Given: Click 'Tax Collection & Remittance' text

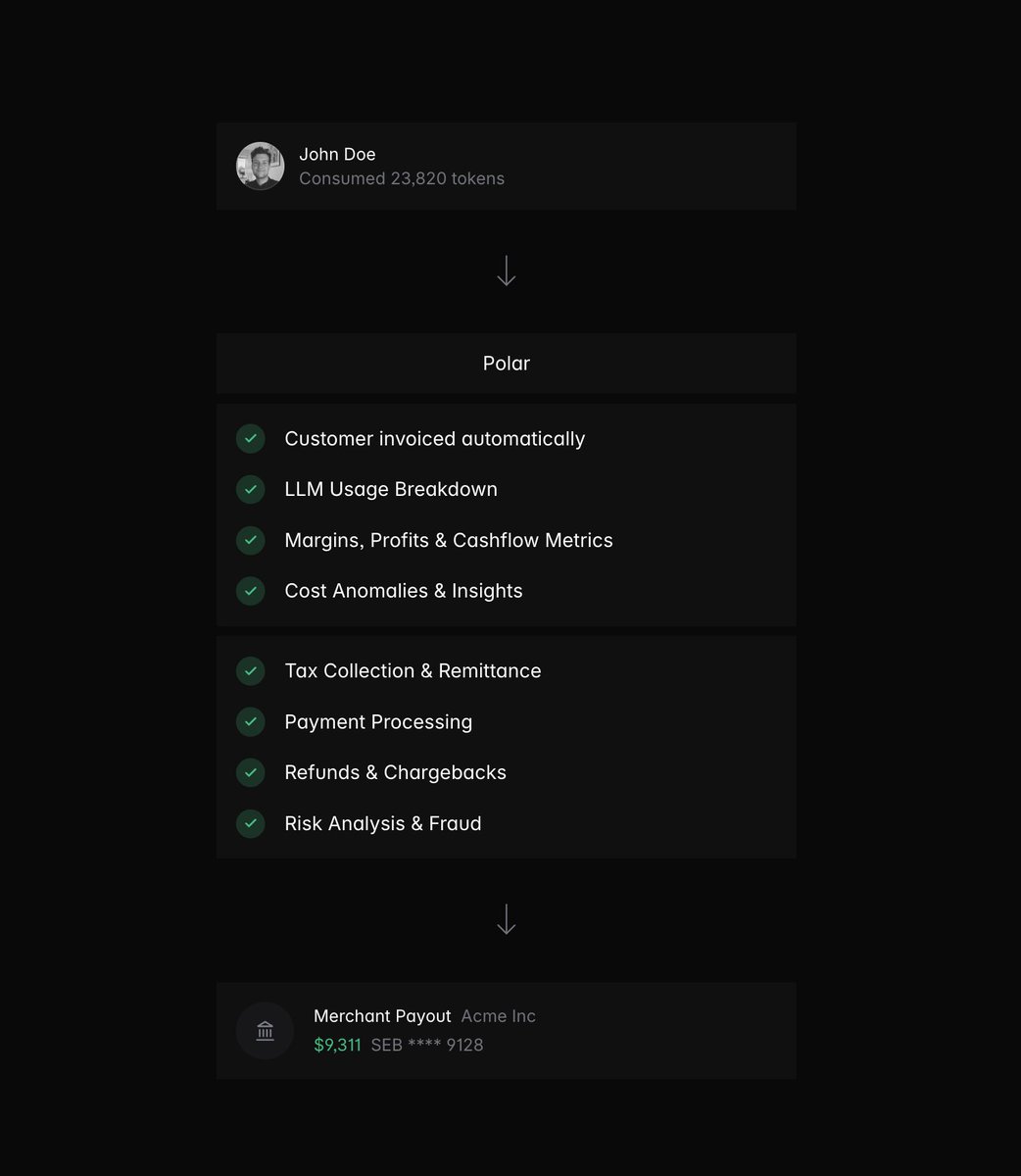Looking at the screenshot, I should [x=413, y=671].
